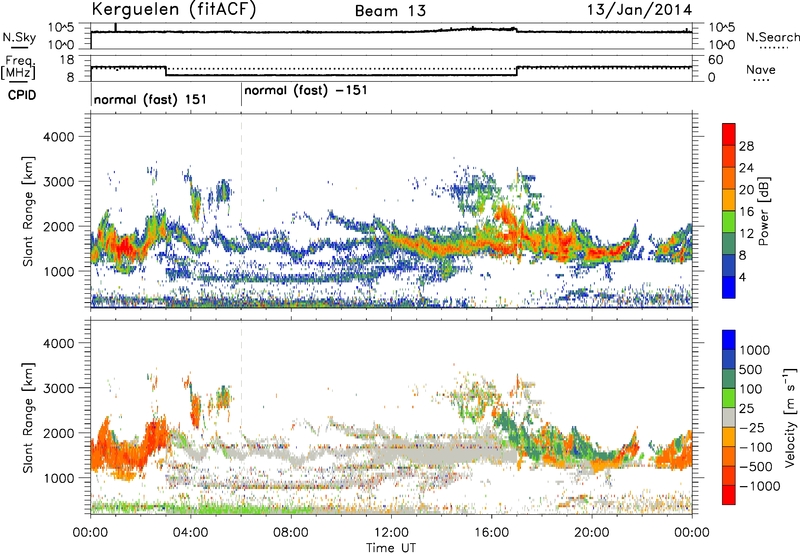The image size is (800, 554).
Task: Click the 'Nave' legend label
Action: [x=760, y=69]
